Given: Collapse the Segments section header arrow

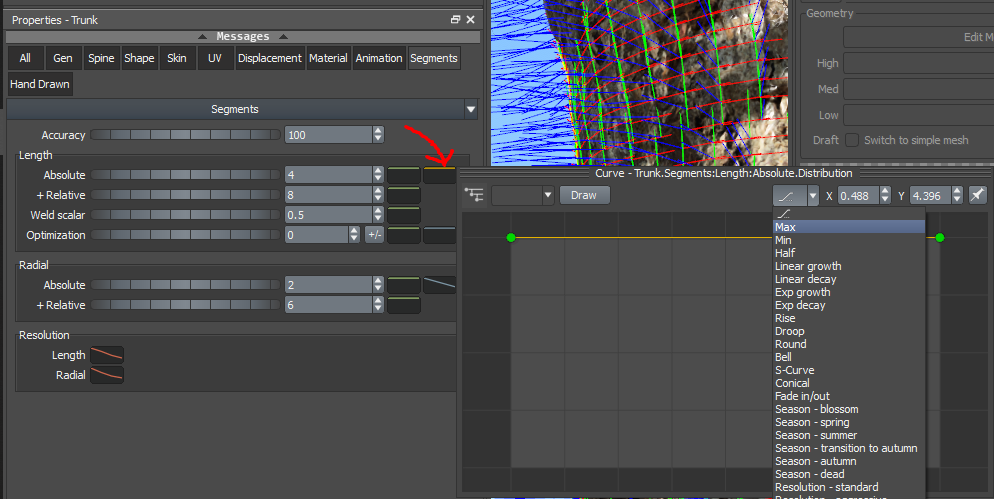Looking at the screenshot, I should click(470, 109).
